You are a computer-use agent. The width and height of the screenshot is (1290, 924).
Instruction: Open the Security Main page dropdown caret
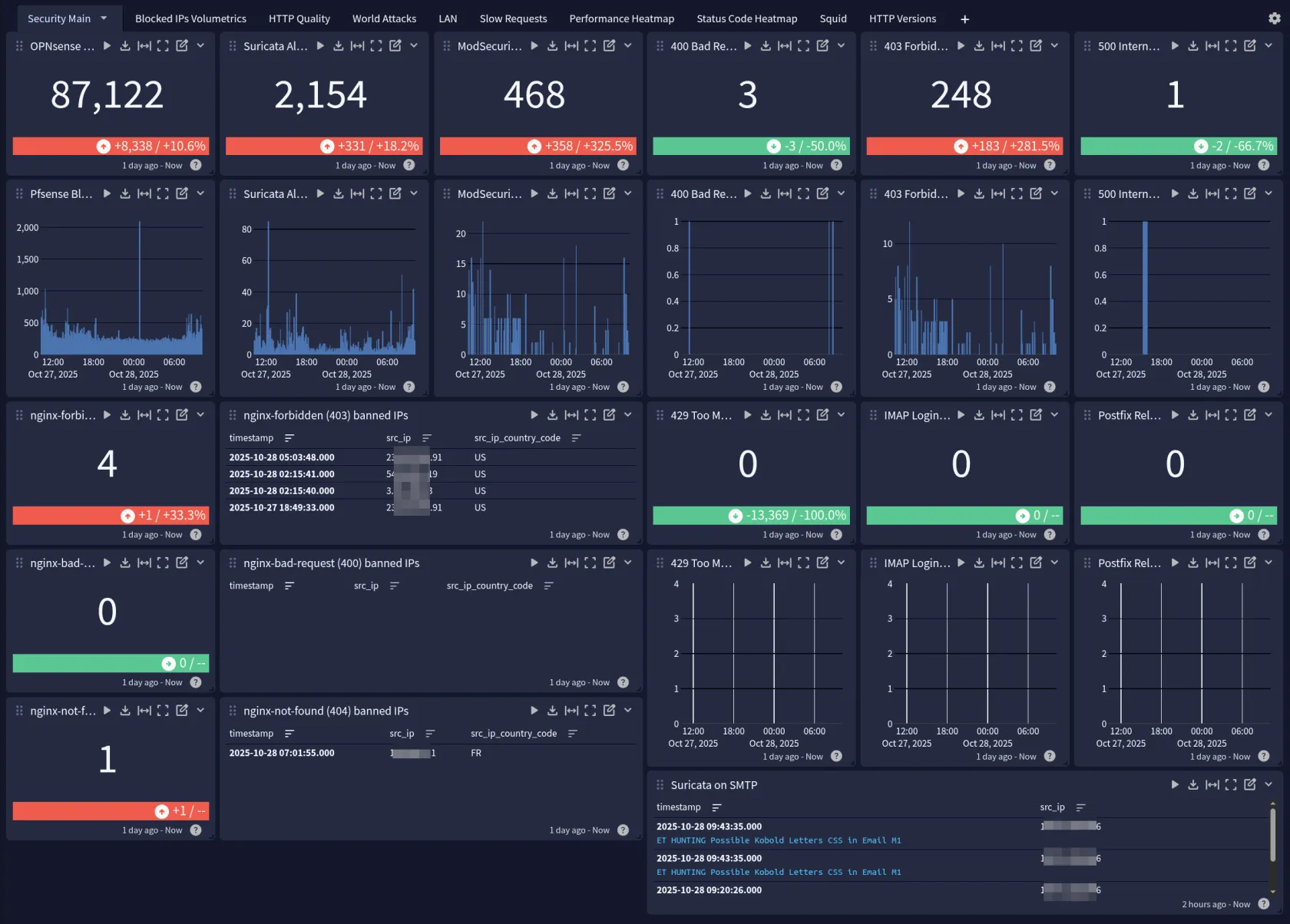click(x=104, y=18)
